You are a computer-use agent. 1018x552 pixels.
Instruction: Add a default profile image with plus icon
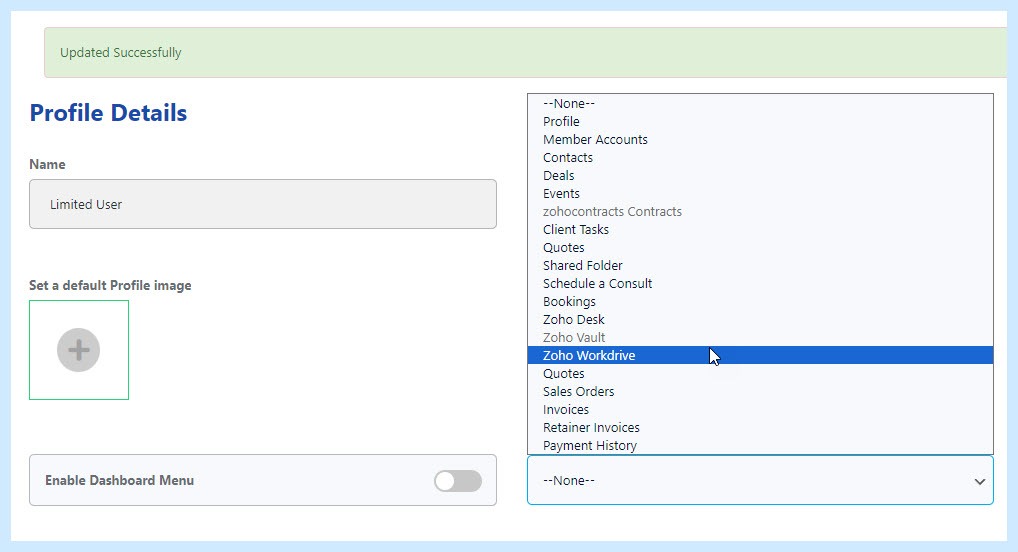coord(79,350)
